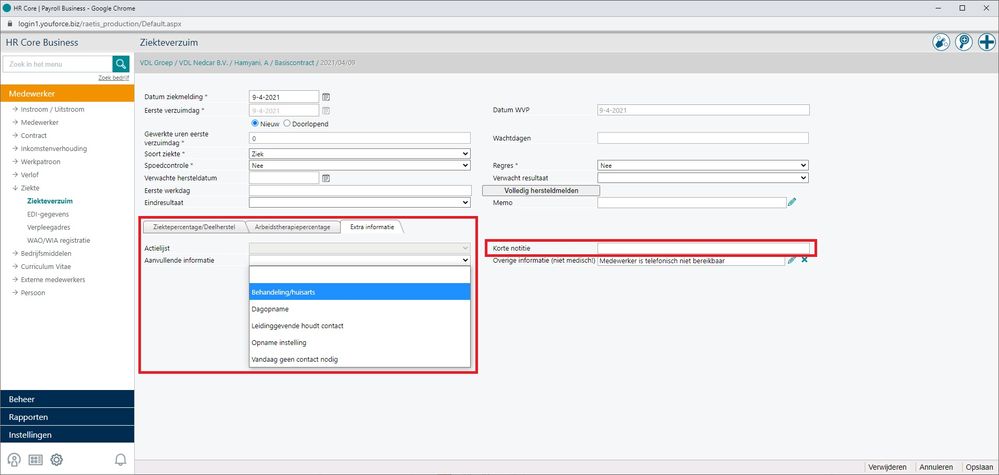
Task: Choose Vandaag geen contact nodig option
Action: 360,359
